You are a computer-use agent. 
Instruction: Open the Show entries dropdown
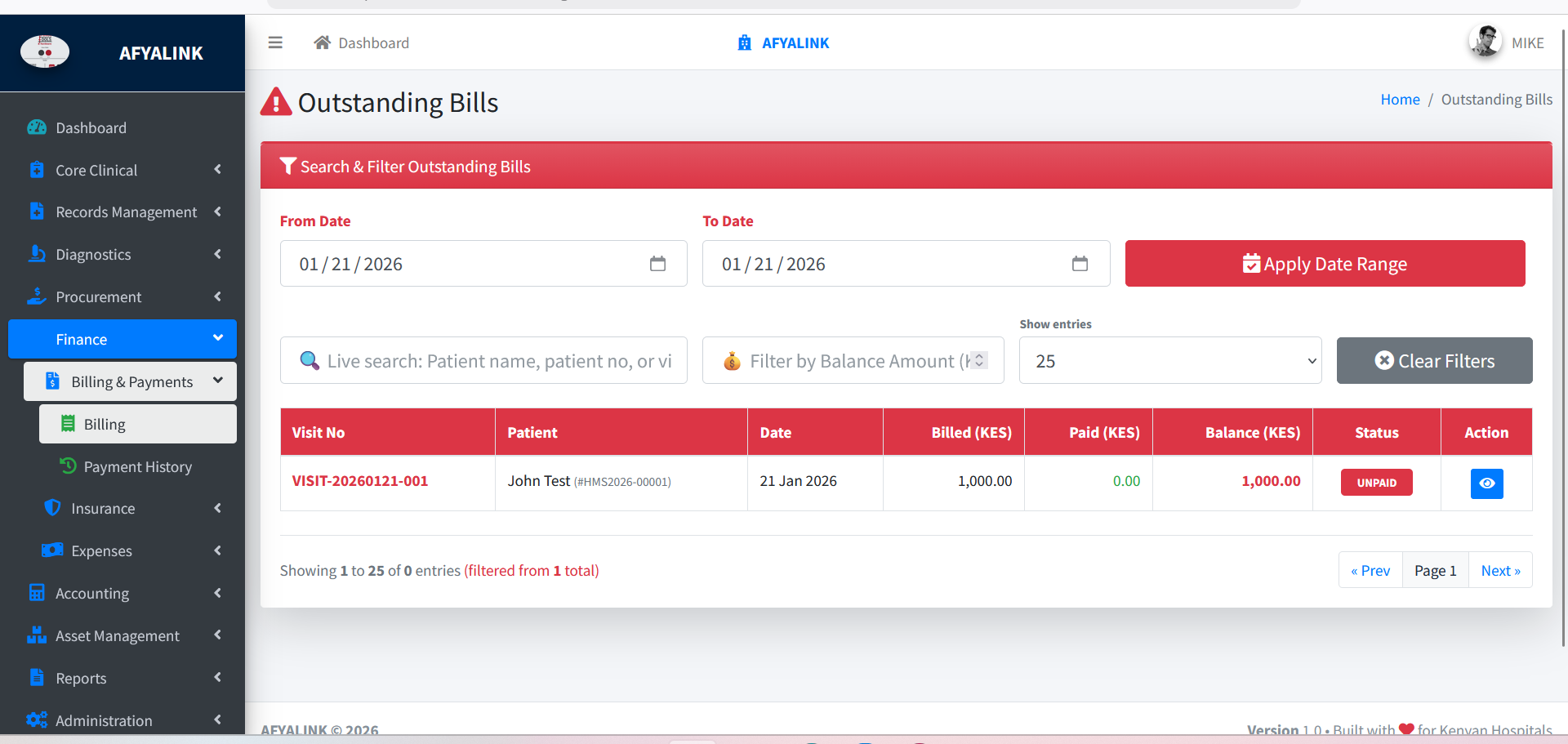coord(1169,361)
